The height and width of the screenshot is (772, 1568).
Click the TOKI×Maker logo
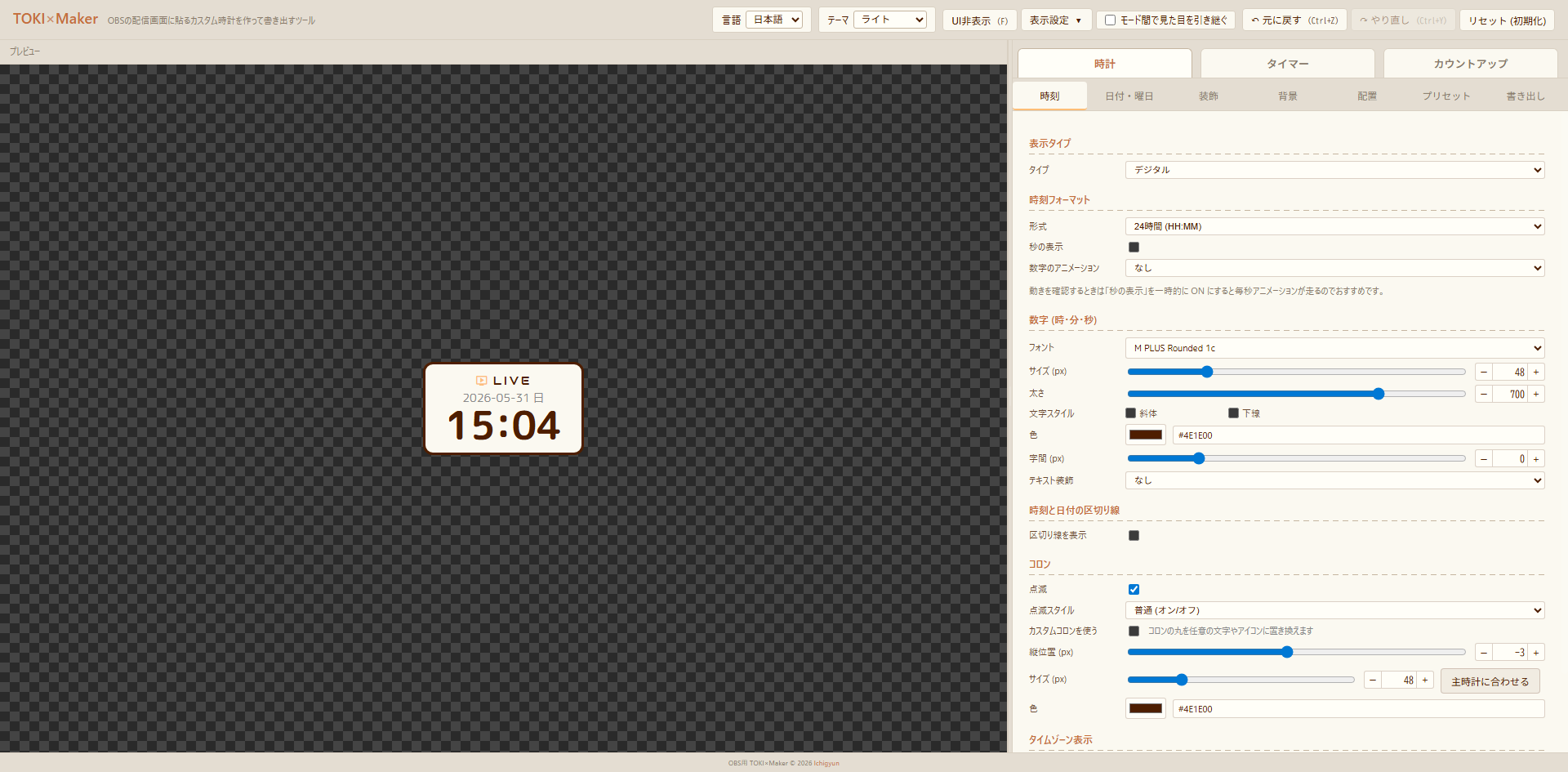(x=55, y=19)
